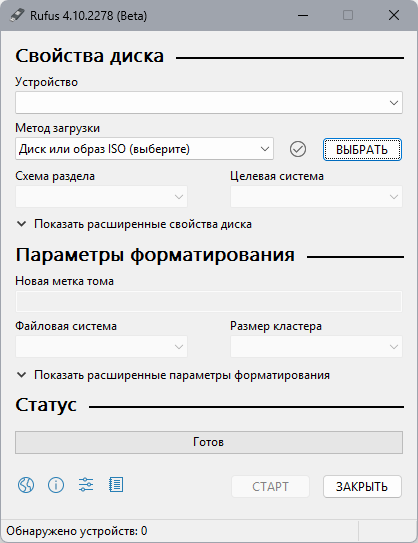This screenshot has width=418, height=543.
Task: Open the About info icon
Action: click(x=56, y=485)
